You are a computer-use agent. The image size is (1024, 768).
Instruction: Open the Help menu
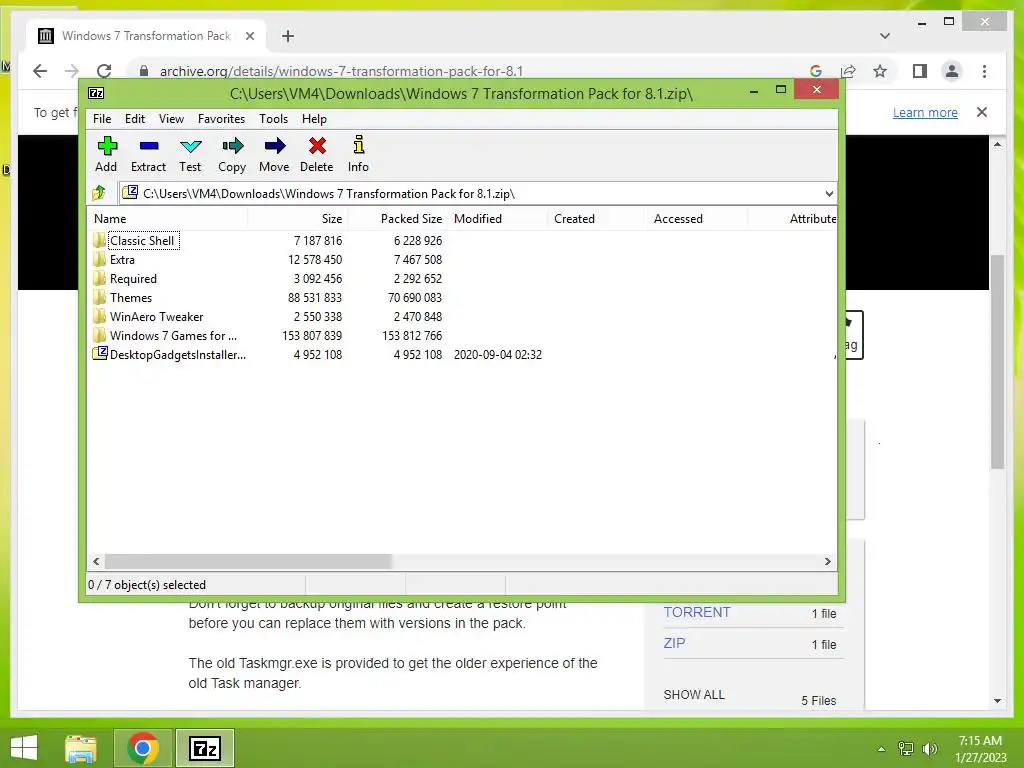coord(314,119)
